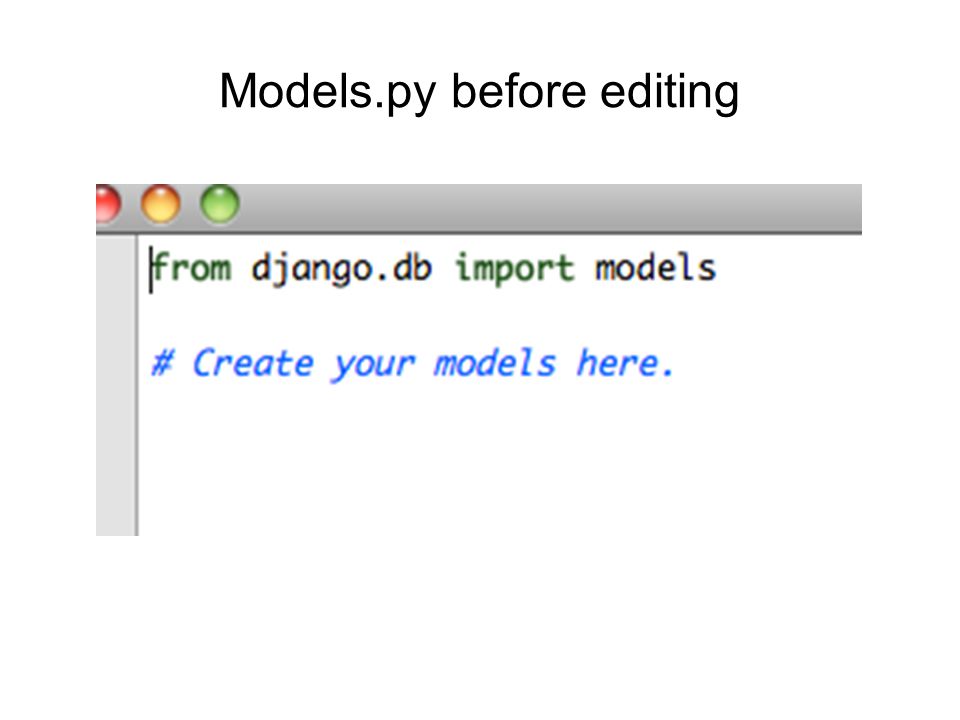The image size is (960, 720).
Task: Click the word 'models' on the import line
Action: point(655,268)
